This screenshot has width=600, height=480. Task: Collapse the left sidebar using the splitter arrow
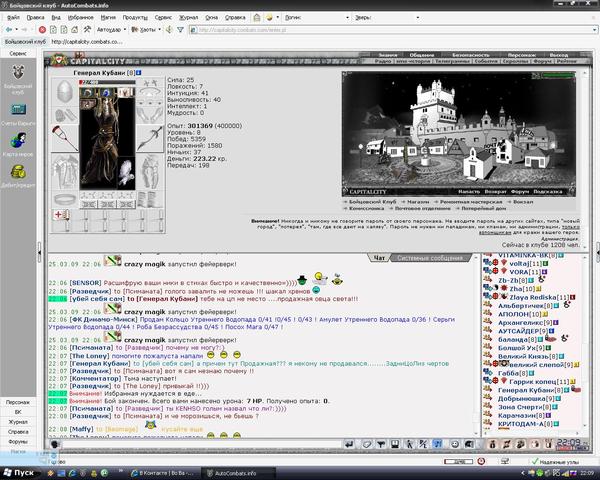39,252
